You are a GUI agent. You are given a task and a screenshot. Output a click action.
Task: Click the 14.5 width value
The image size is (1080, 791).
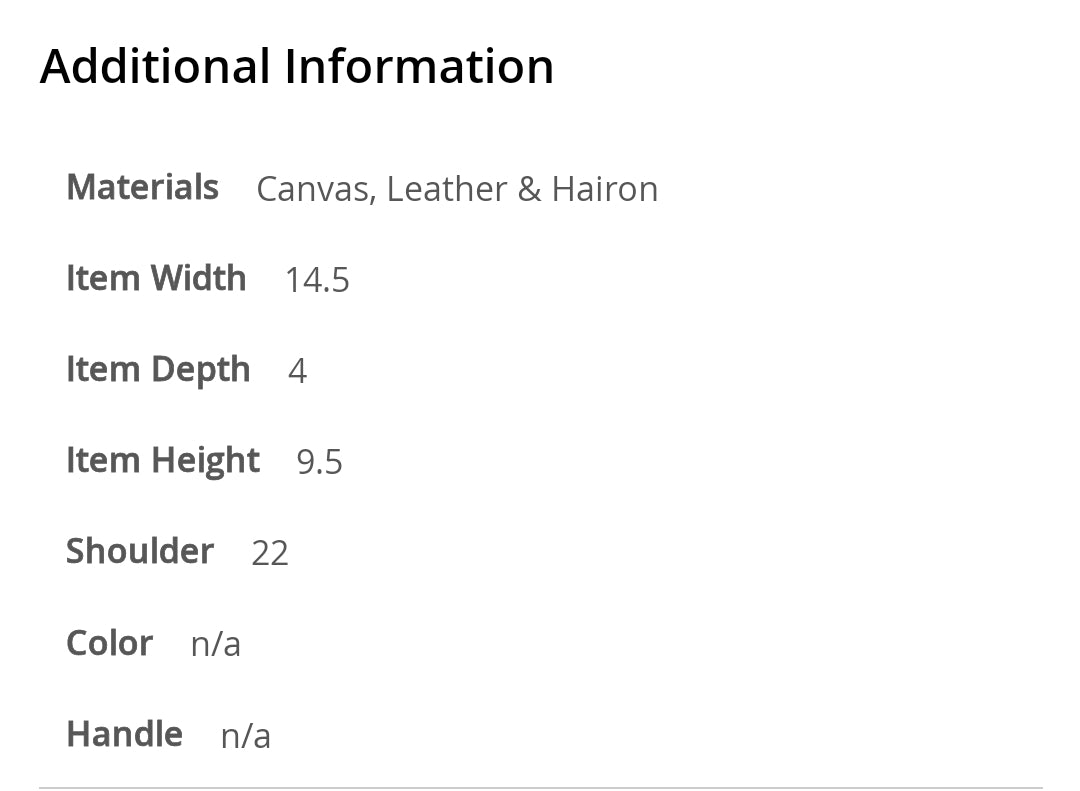pos(317,281)
